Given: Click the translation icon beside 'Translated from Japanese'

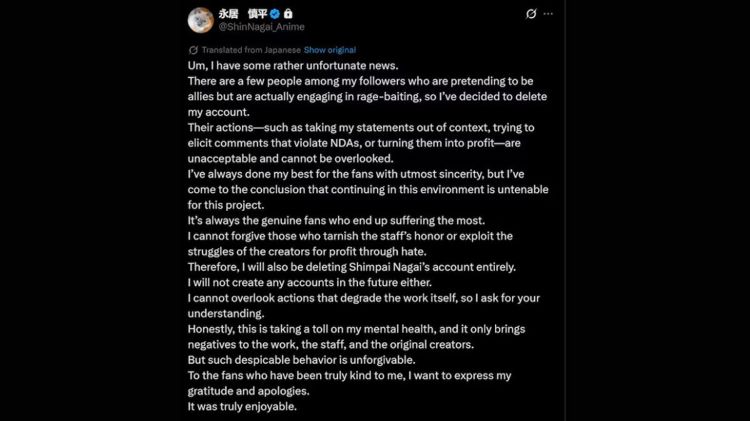Looking at the screenshot, I should tap(193, 49).
